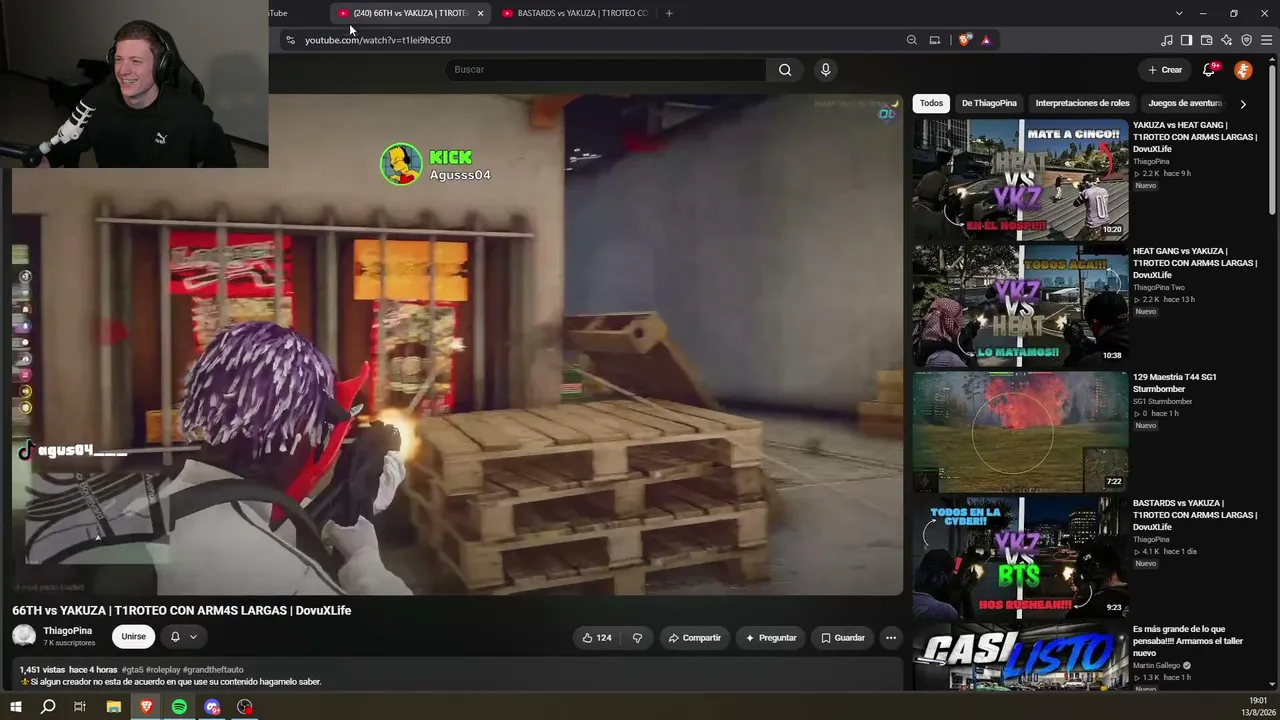
Task: Select the 'Juegos de aventura' chip
Action: click(1186, 103)
